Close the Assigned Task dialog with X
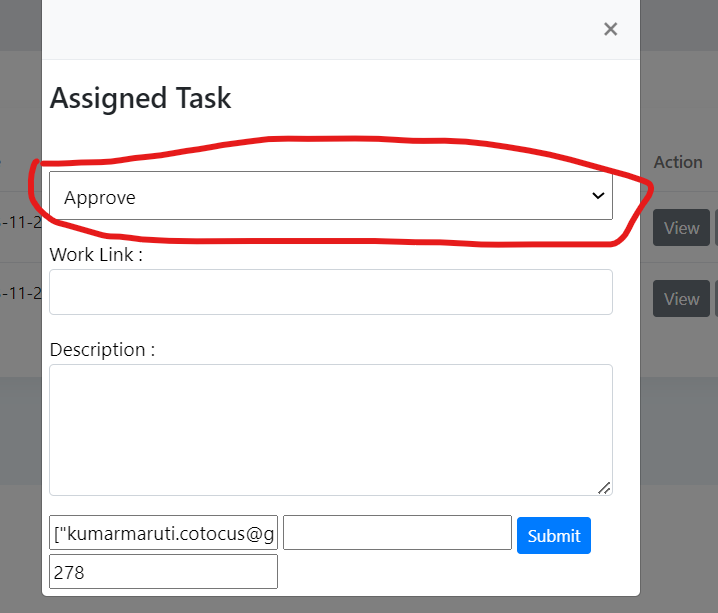 pos(610,29)
